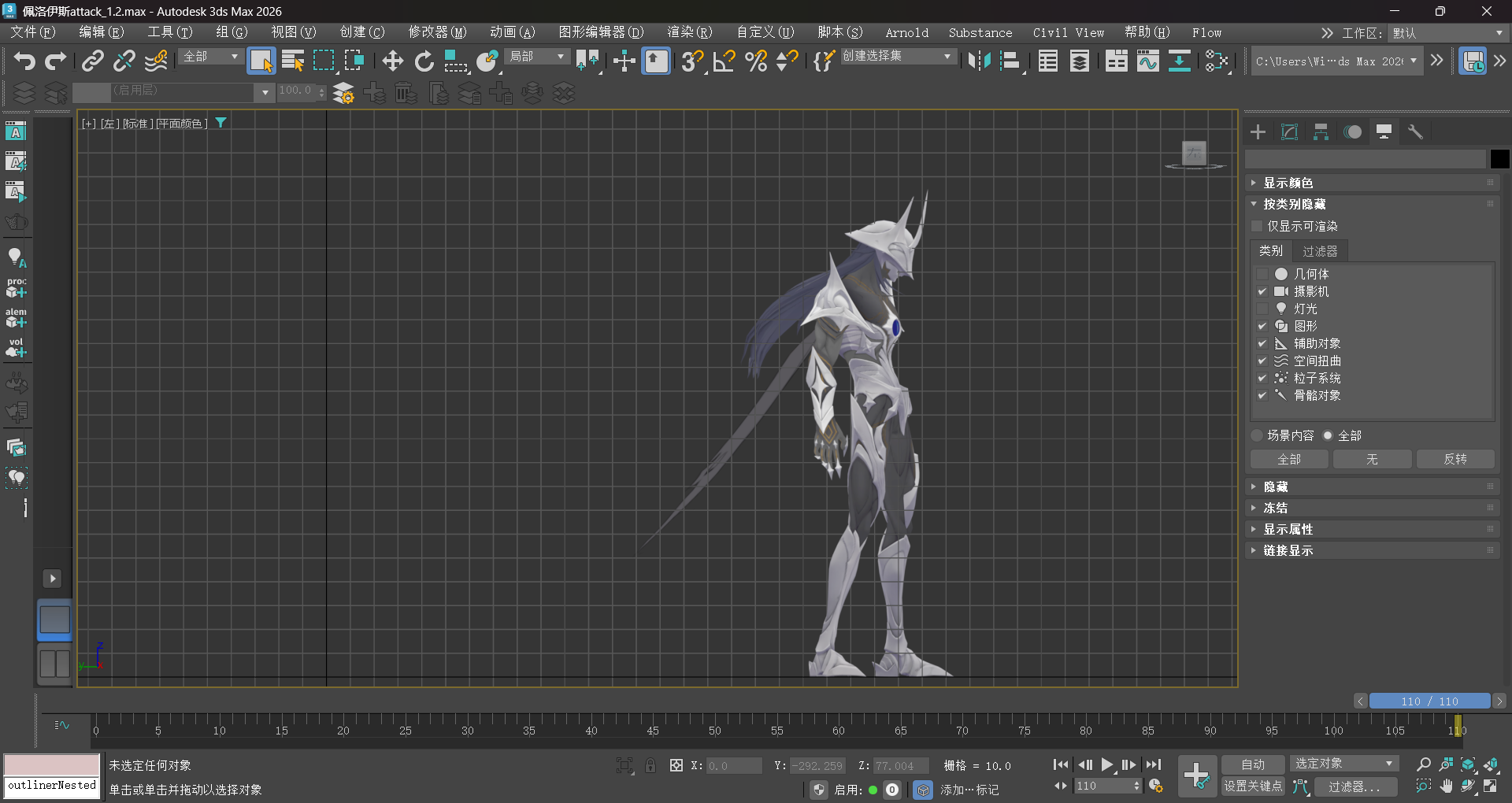
Task: Open the 局部 reference coordinate dropdown
Action: pos(537,57)
